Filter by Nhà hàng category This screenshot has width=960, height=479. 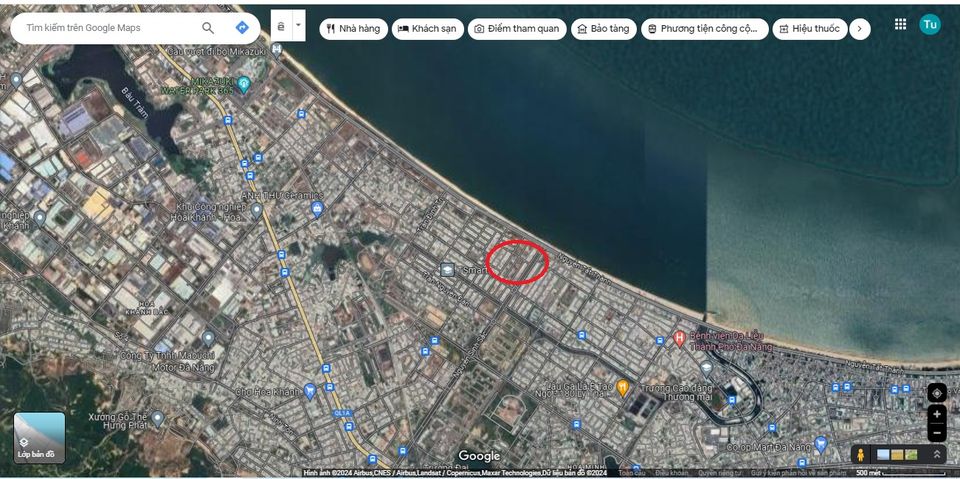click(353, 29)
